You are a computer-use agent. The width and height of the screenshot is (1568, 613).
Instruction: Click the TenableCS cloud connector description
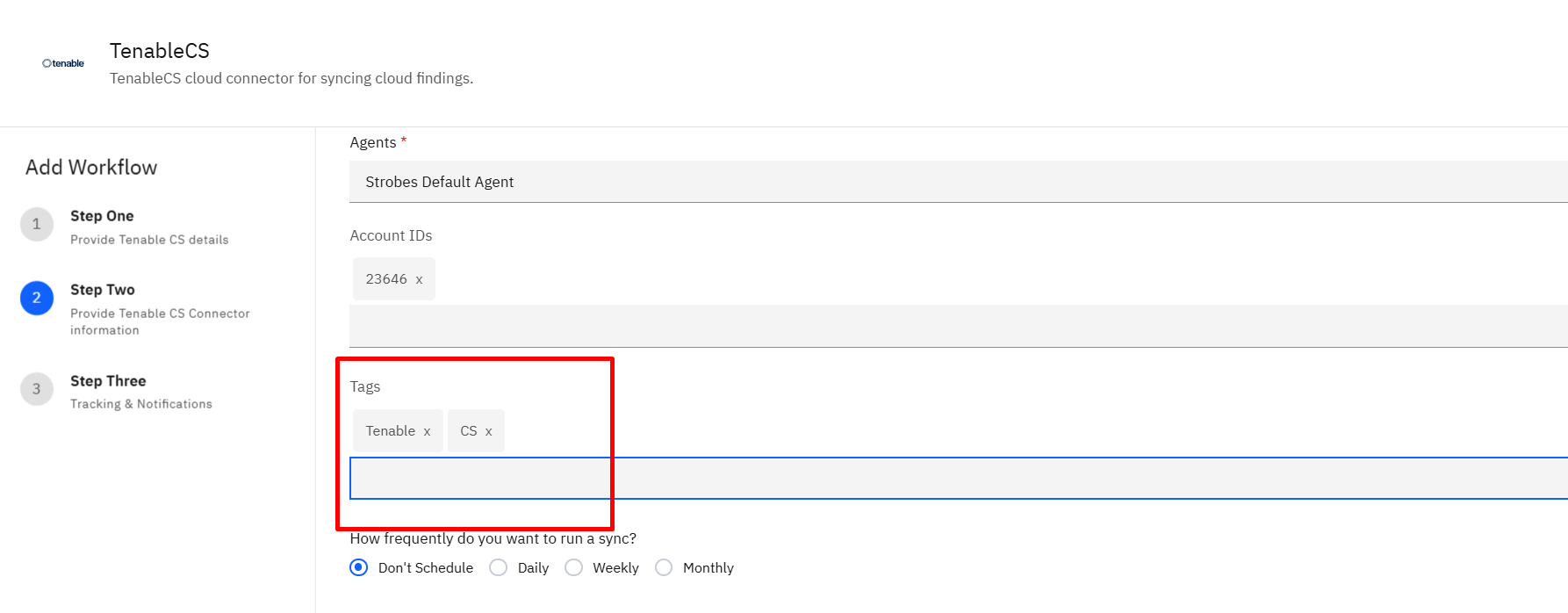pos(291,78)
